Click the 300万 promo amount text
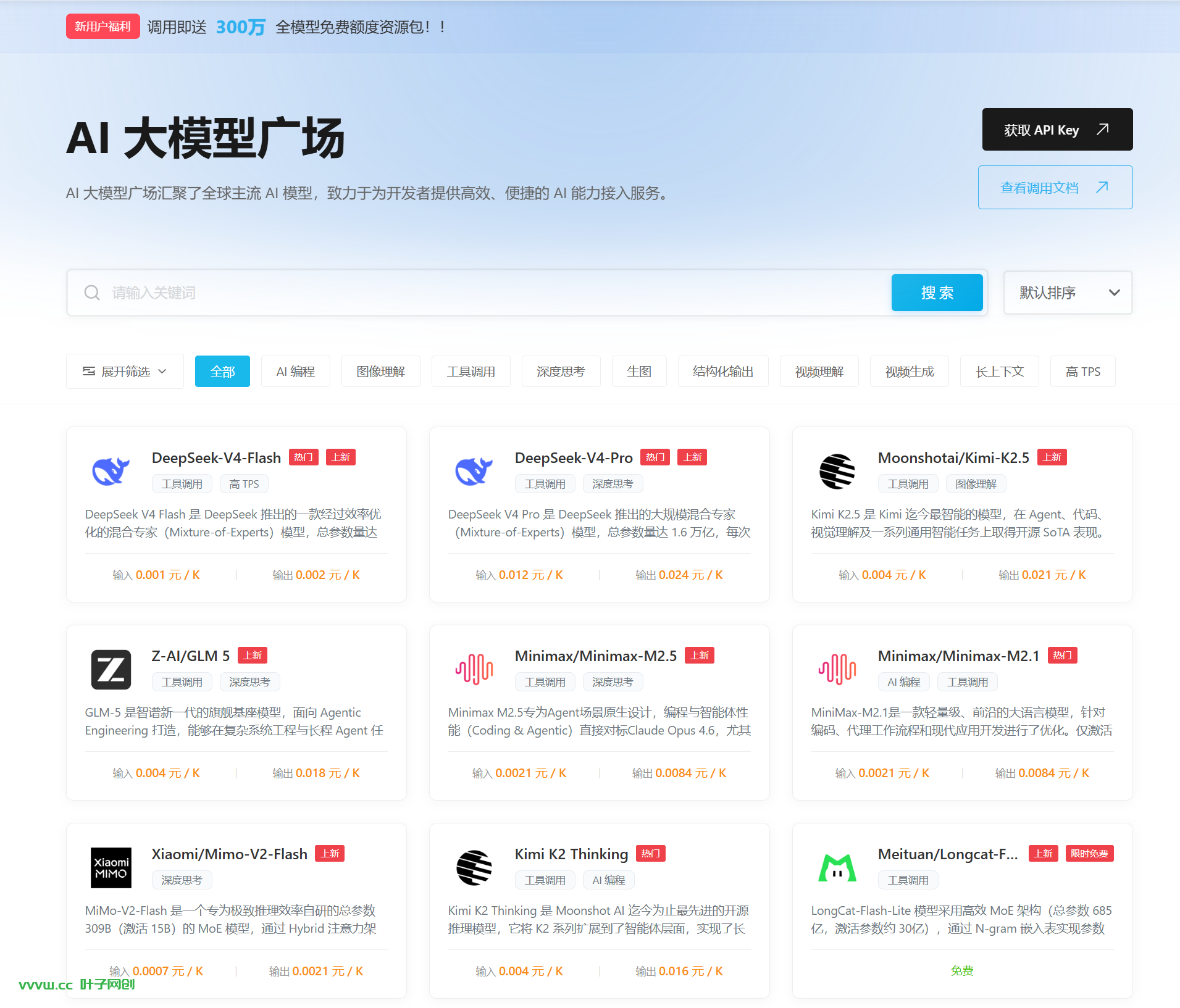This screenshot has width=1180, height=1008. pos(241,27)
